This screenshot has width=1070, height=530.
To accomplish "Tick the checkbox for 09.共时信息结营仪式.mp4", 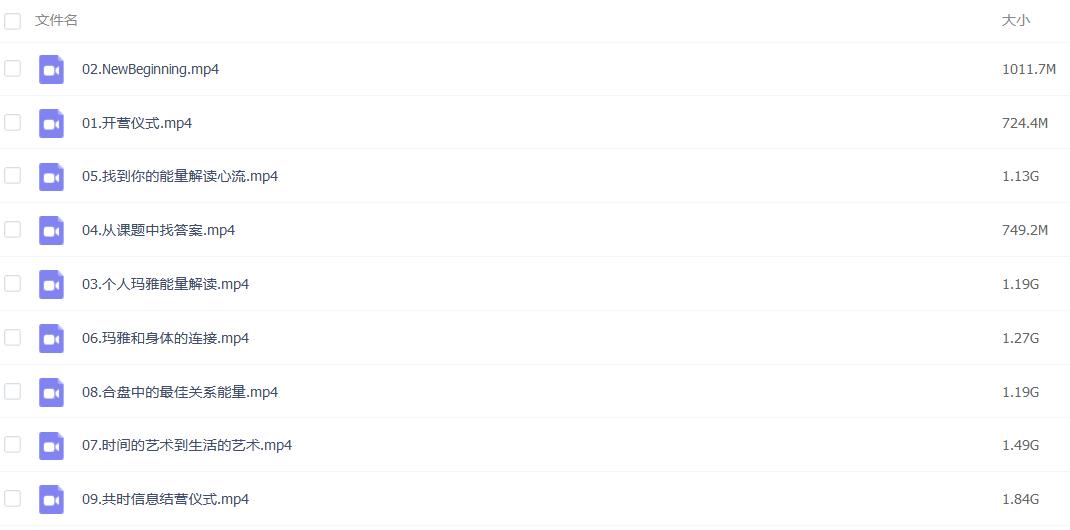I will [x=12, y=499].
